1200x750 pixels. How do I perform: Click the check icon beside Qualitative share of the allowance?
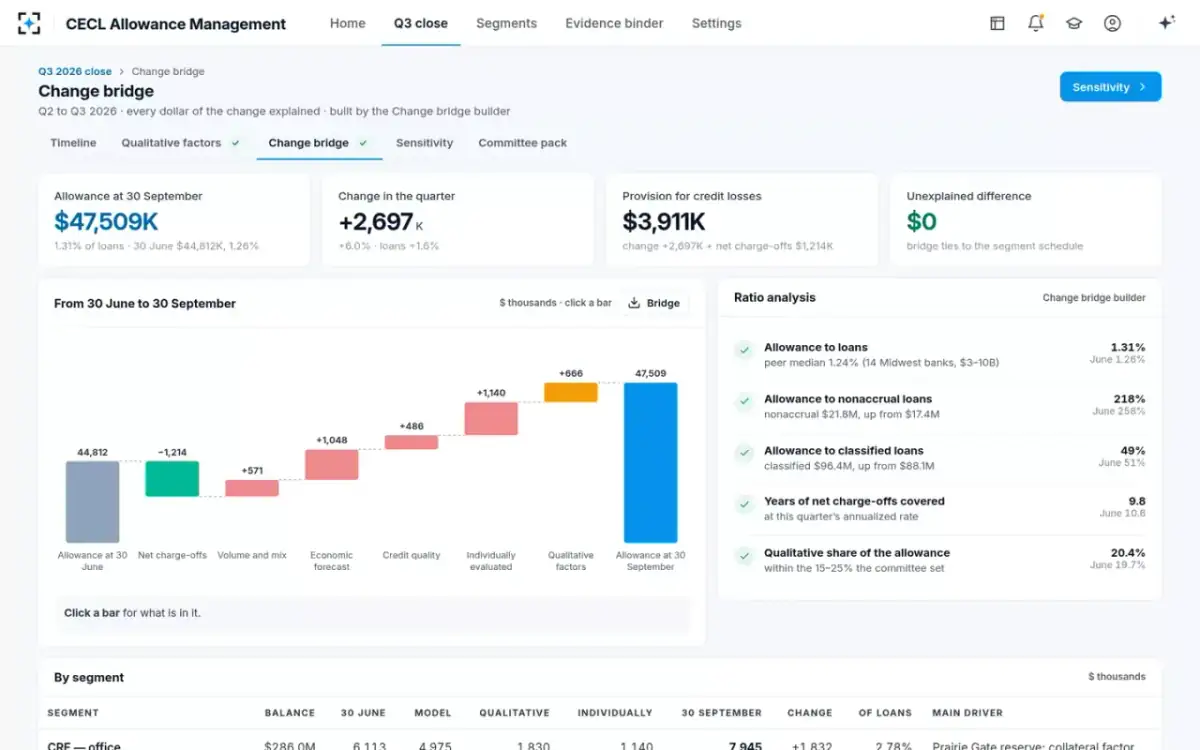[x=744, y=555]
